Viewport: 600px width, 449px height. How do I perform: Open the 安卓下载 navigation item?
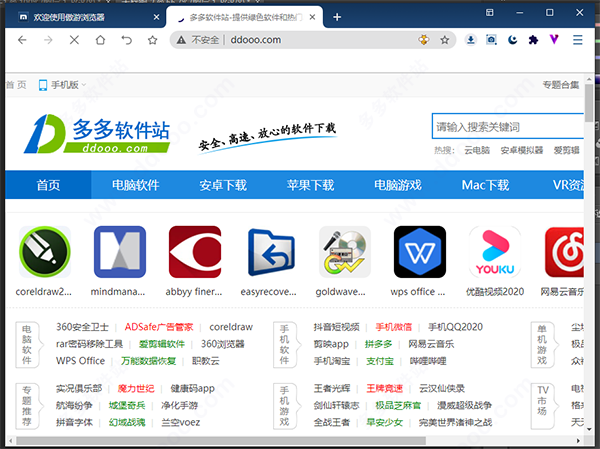(x=223, y=185)
